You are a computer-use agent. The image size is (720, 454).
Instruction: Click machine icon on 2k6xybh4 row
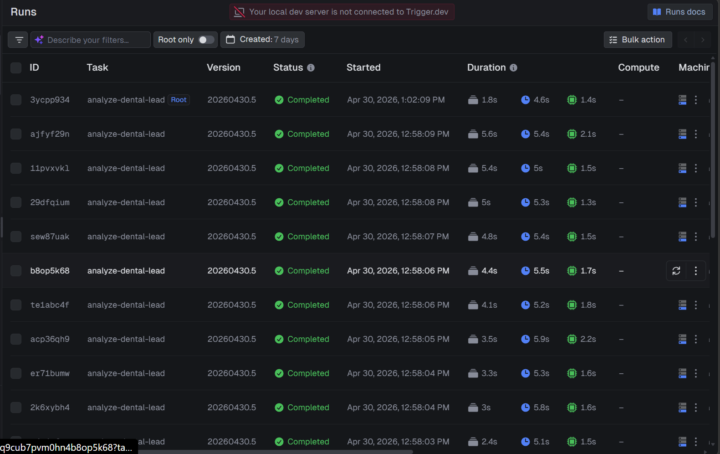click(682, 408)
